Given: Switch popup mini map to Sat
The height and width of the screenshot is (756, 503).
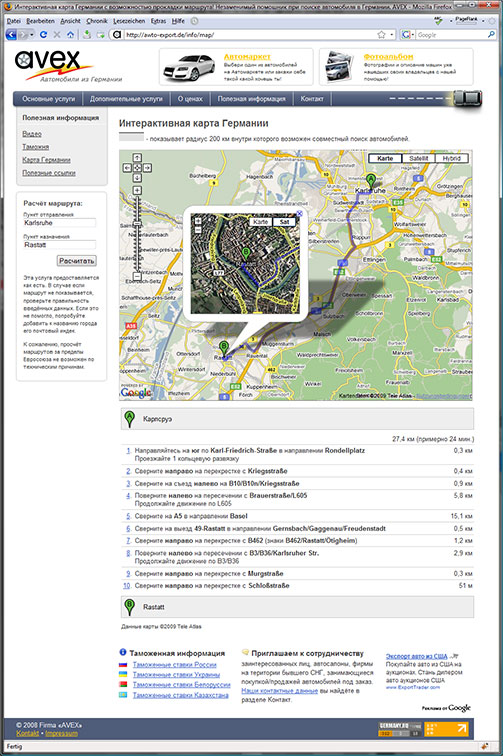Looking at the screenshot, I should [x=285, y=222].
